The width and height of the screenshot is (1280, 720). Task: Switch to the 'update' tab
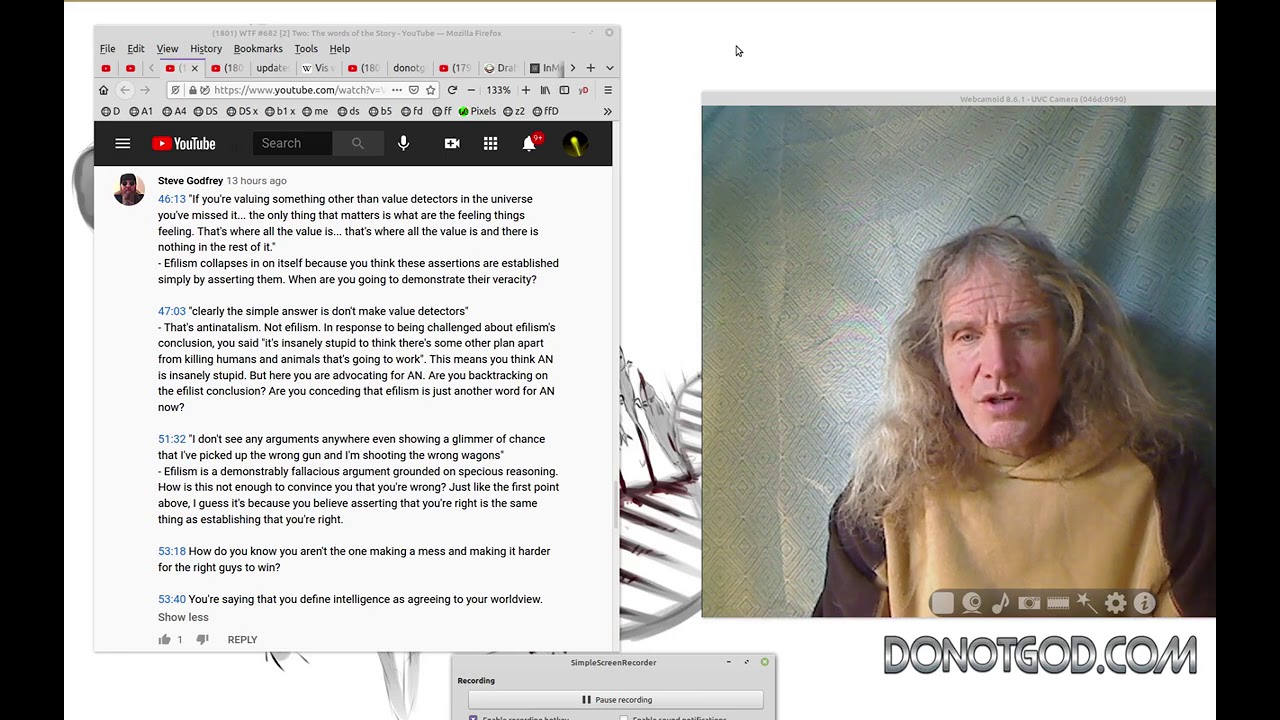pos(272,68)
